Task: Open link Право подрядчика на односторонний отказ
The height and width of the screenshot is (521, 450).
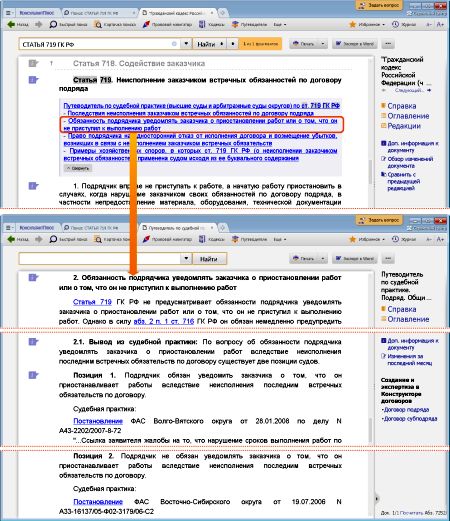Action: 200,139
